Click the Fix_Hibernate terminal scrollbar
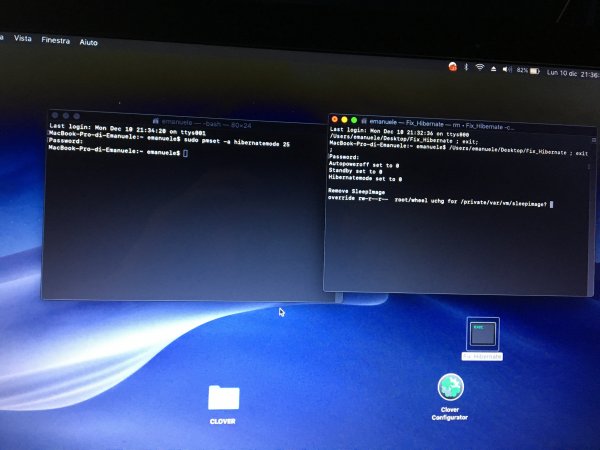The width and height of the screenshot is (600, 450). pyautogui.click(x=589, y=167)
